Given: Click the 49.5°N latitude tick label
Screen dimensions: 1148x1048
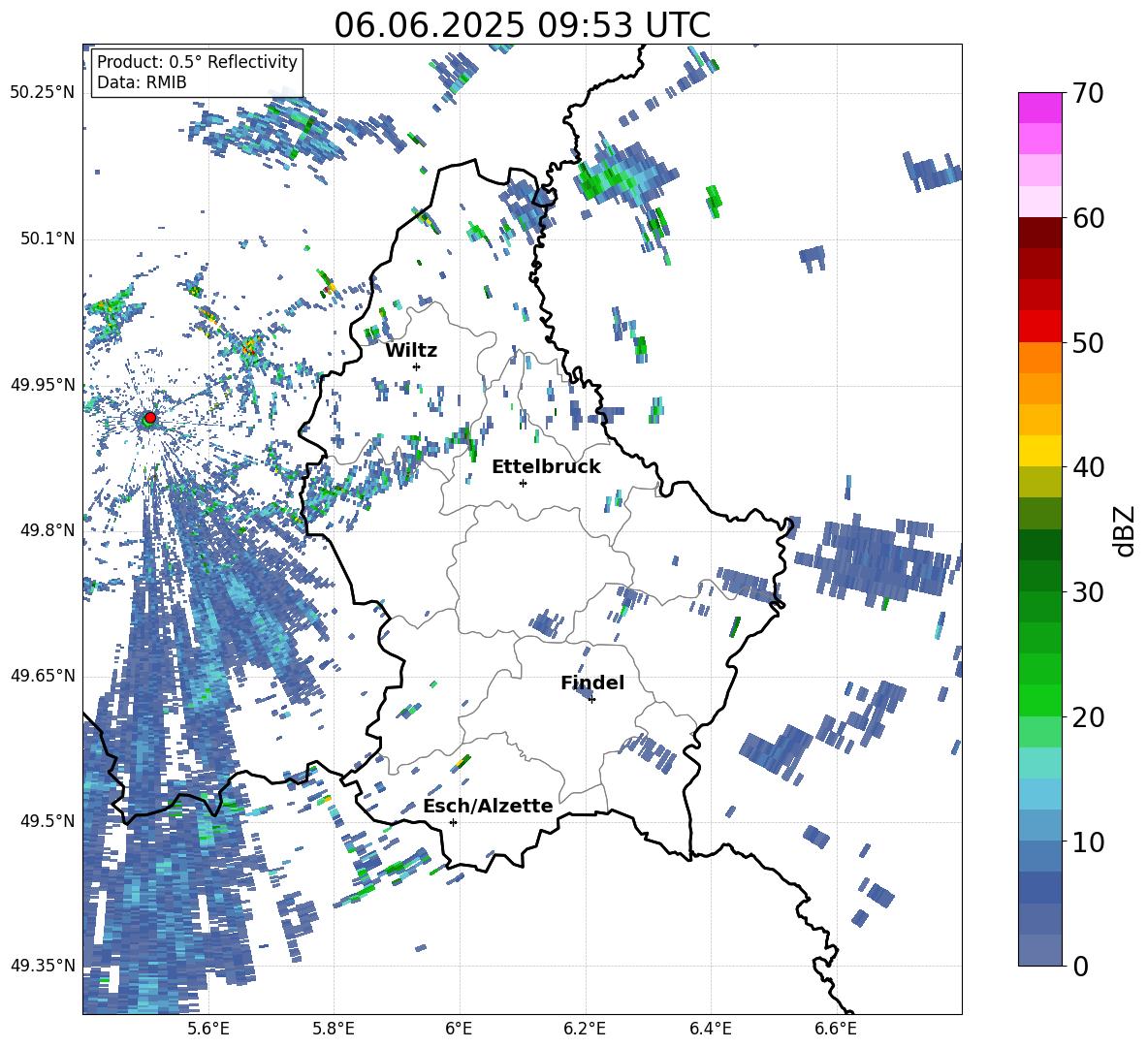Looking at the screenshot, I should pyautogui.click(x=47, y=821).
